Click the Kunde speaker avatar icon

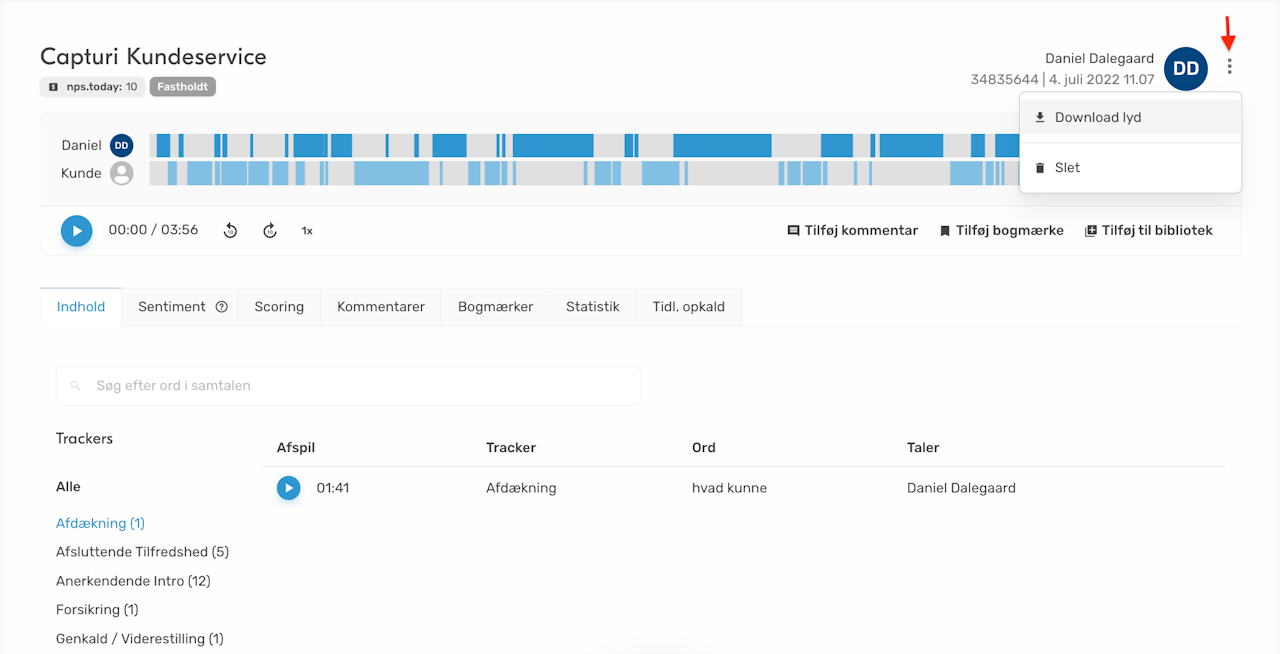[122, 173]
